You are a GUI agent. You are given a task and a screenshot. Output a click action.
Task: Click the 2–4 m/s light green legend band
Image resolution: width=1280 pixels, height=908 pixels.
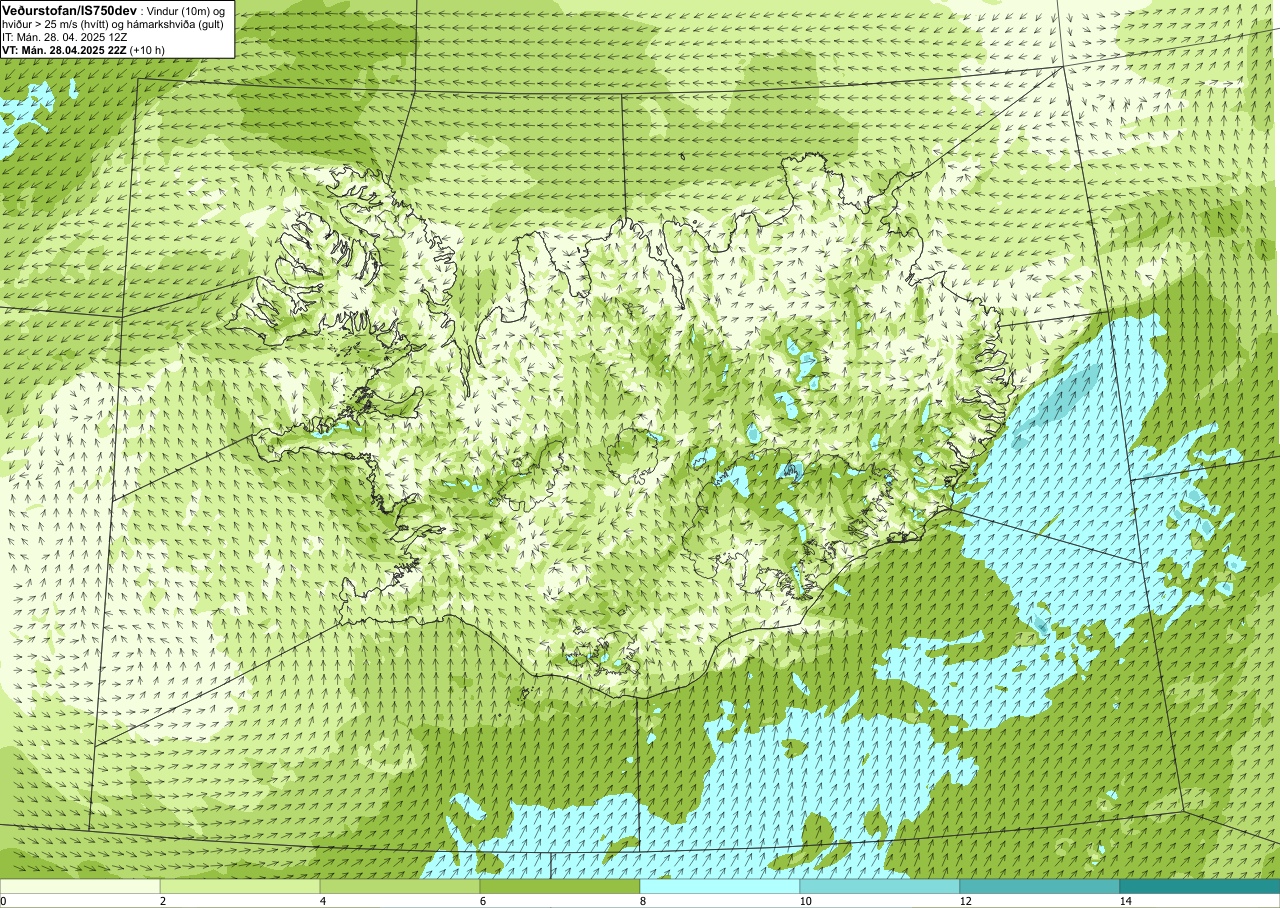click(240, 886)
